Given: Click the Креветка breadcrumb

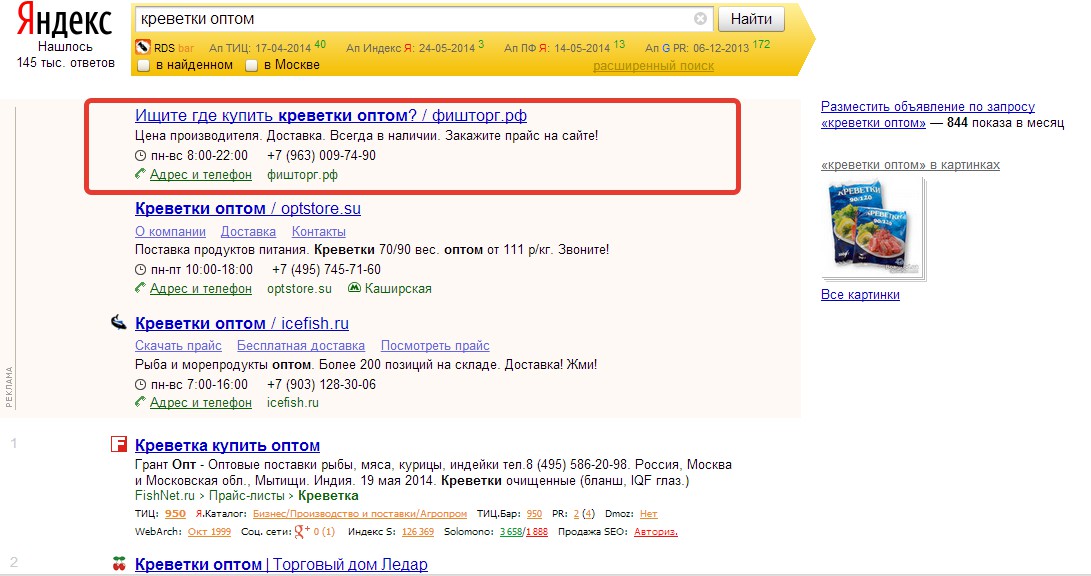Looking at the screenshot, I should [328, 496].
